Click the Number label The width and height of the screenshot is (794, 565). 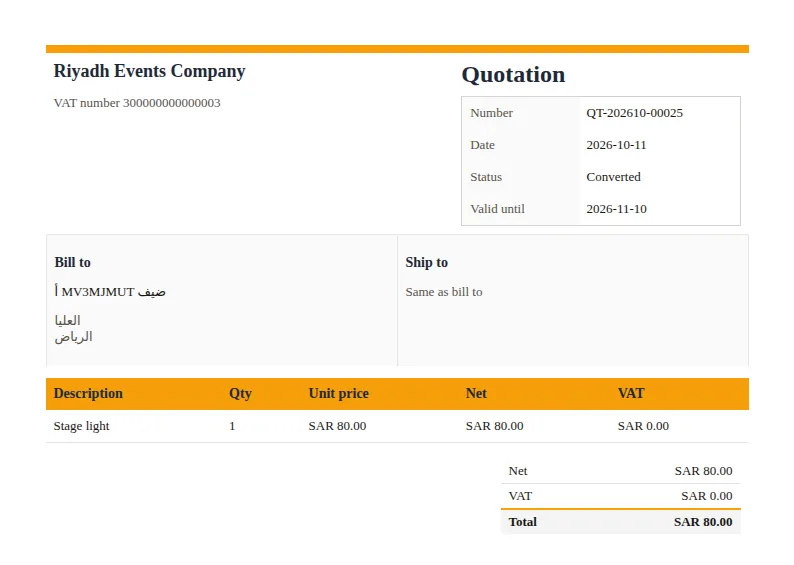491,113
